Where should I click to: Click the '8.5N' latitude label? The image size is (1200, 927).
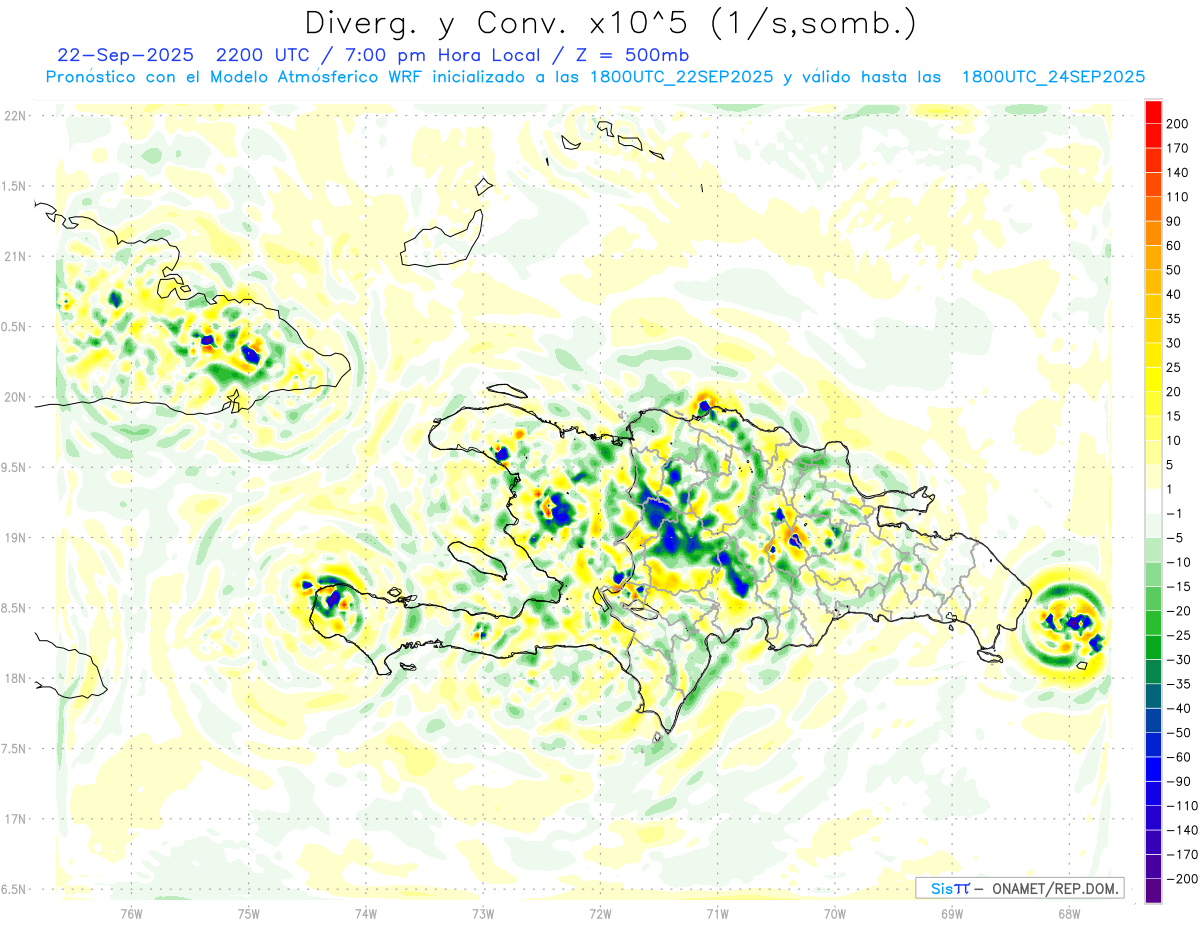coord(15,608)
